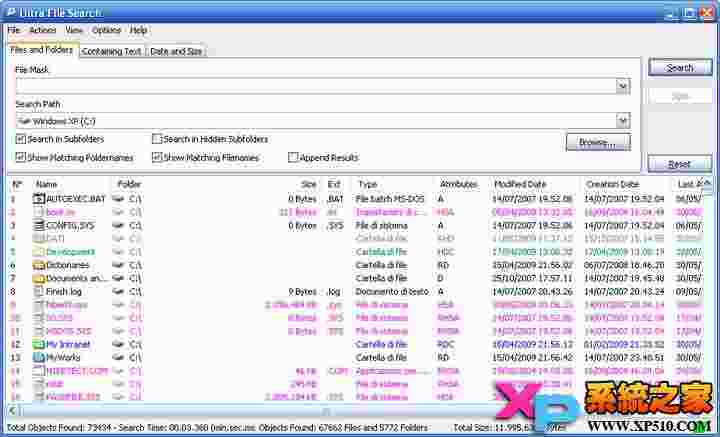Open the Actions menu
Image resolution: width=720 pixels, height=437 pixels.
43,30
